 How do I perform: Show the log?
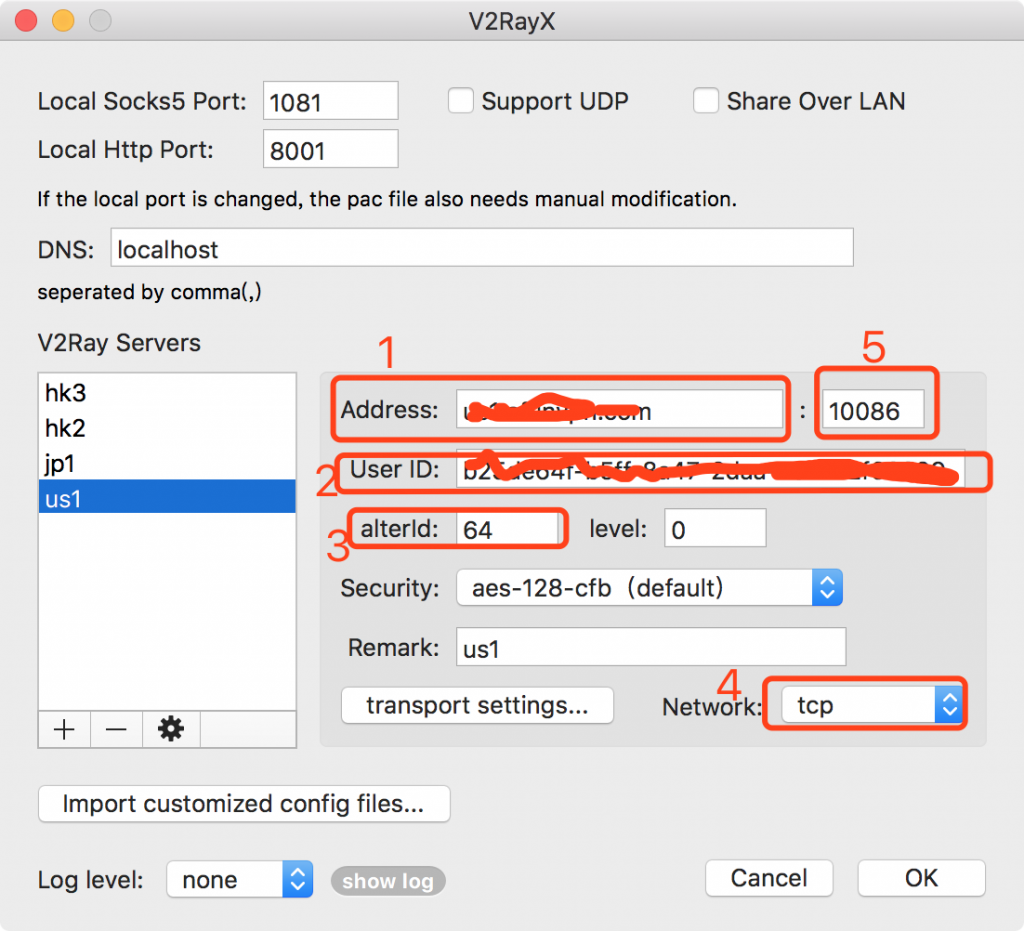click(x=388, y=881)
